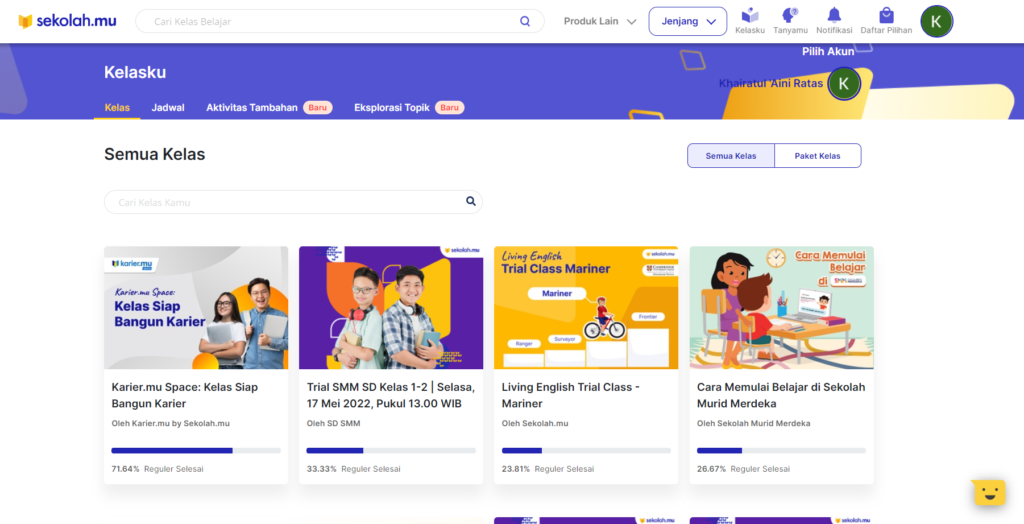Click the Baru badge beside Eksplorasi Topik
Screen dimensions: 1024x524
point(449,108)
